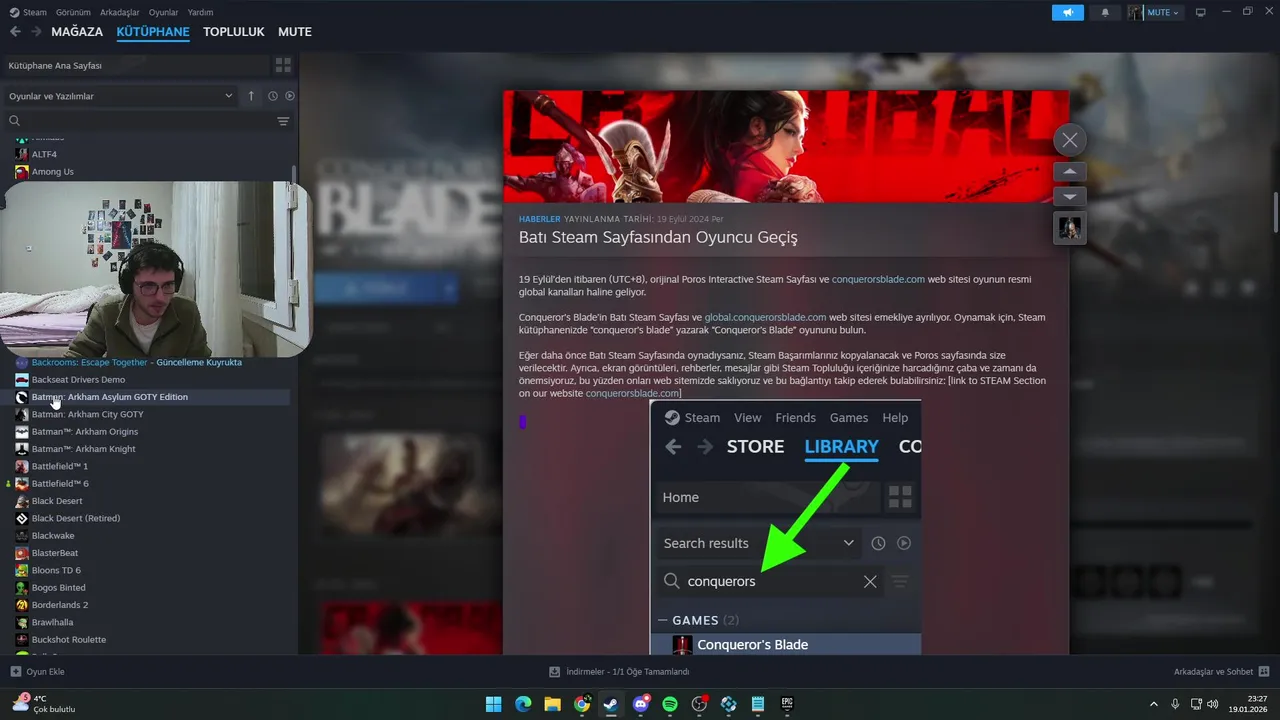The width and height of the screenshot is (1280, 720).
Task: Click the main page scrollbar
Action: (x=1276, y=211)
